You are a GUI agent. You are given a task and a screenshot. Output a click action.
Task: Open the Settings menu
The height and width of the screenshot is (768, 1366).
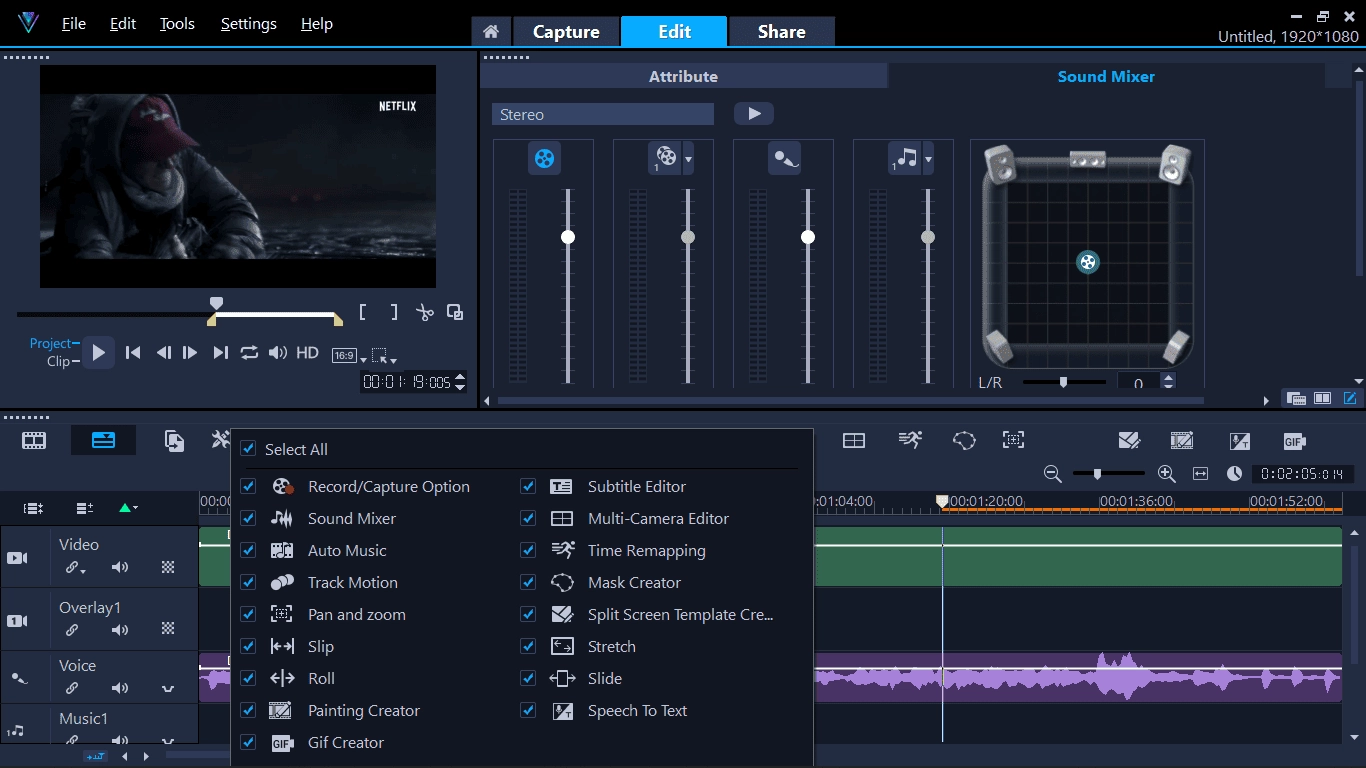(248, 23)
